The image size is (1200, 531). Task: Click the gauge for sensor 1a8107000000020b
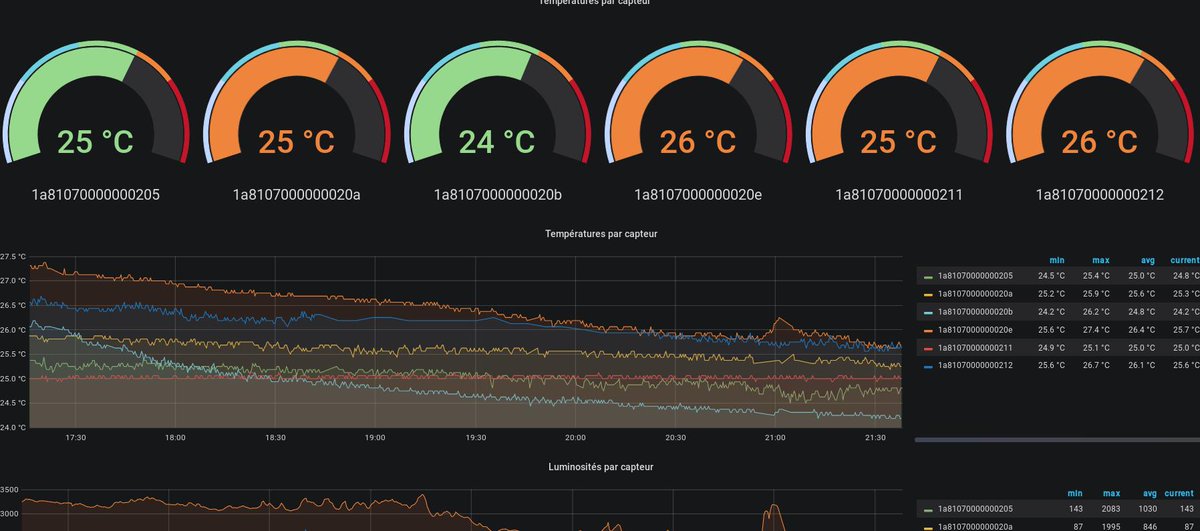pos(497,102)
